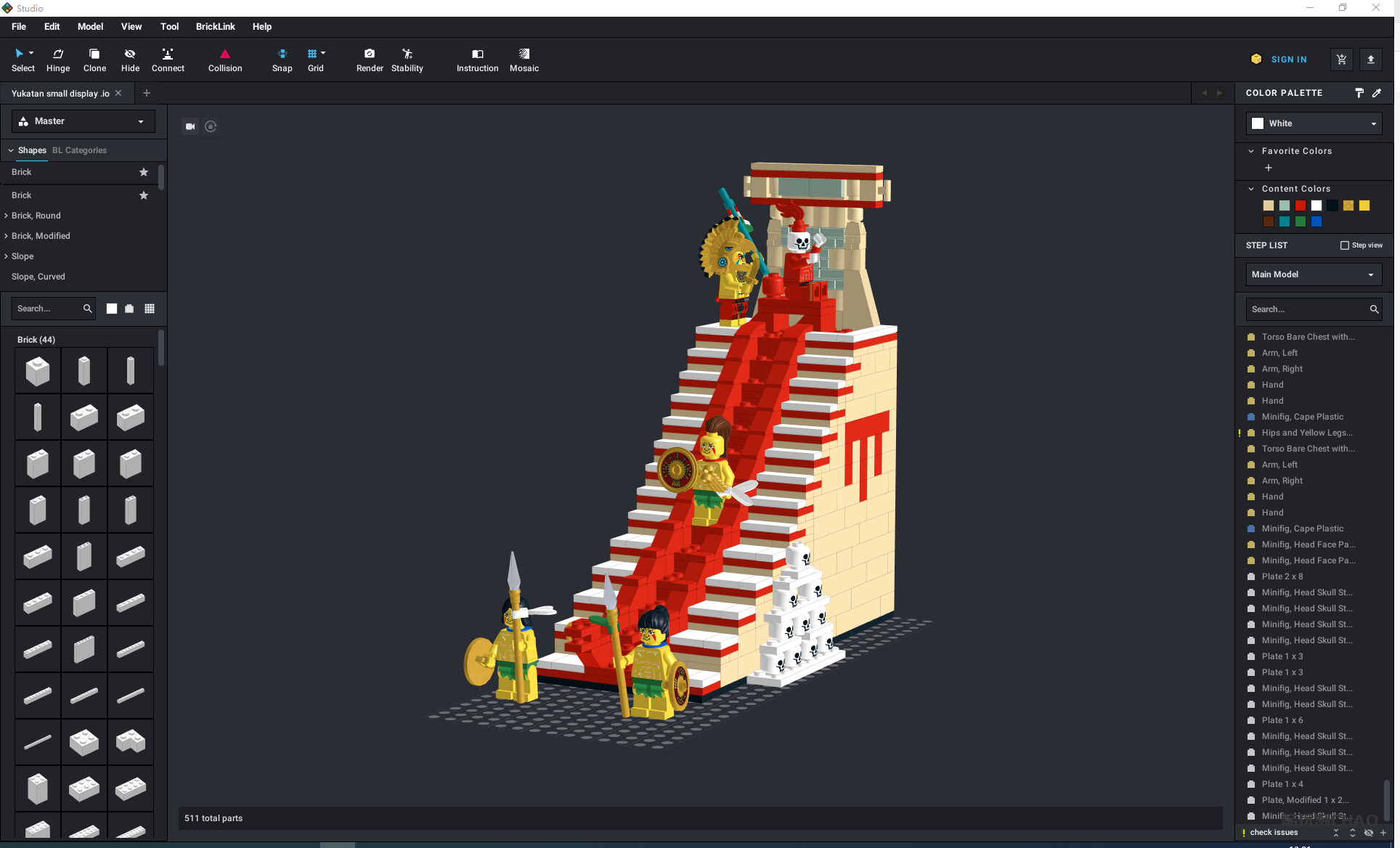Select the Clone tool
The height and width of the screenshot is (848, 1400).
tap(94, 59)
